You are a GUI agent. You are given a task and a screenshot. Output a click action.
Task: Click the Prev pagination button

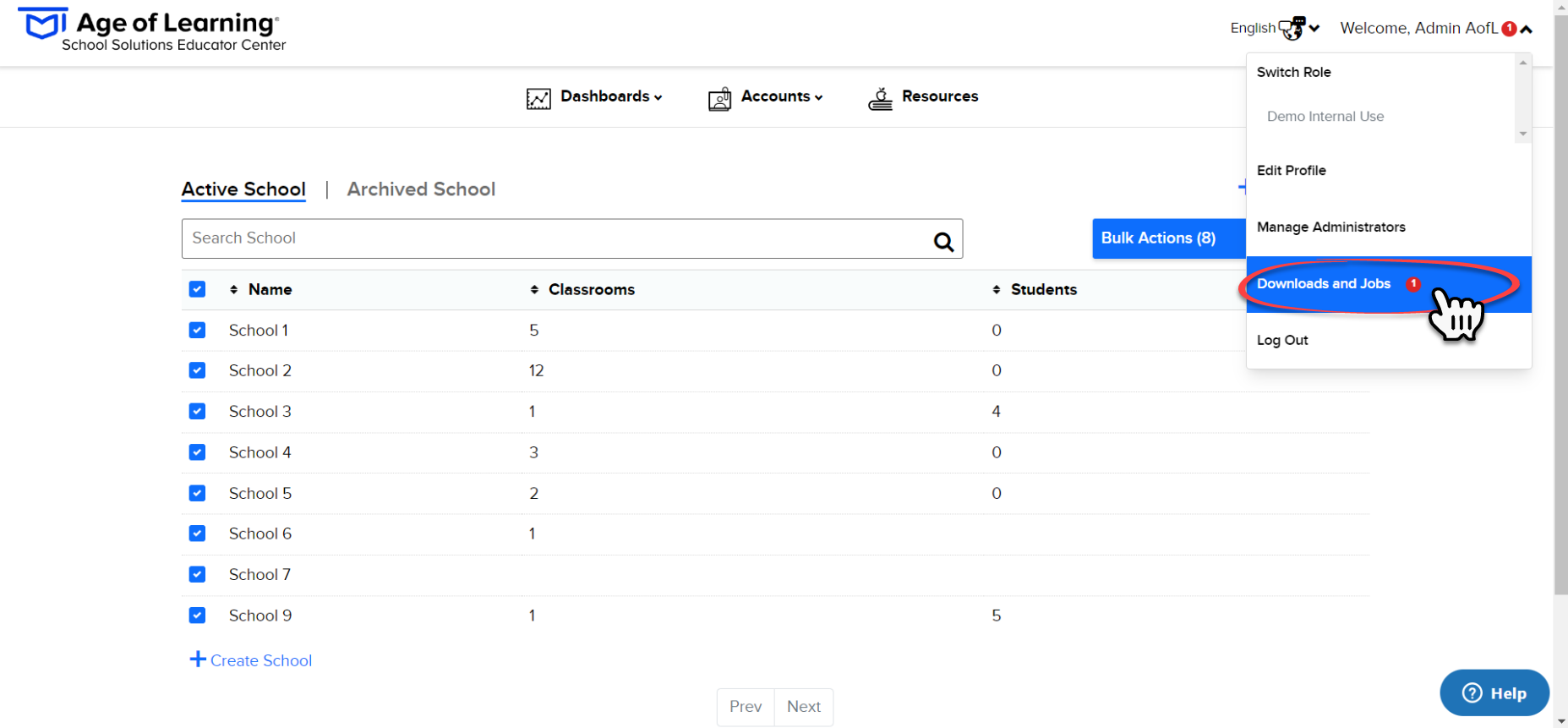[x=746, y=707]
